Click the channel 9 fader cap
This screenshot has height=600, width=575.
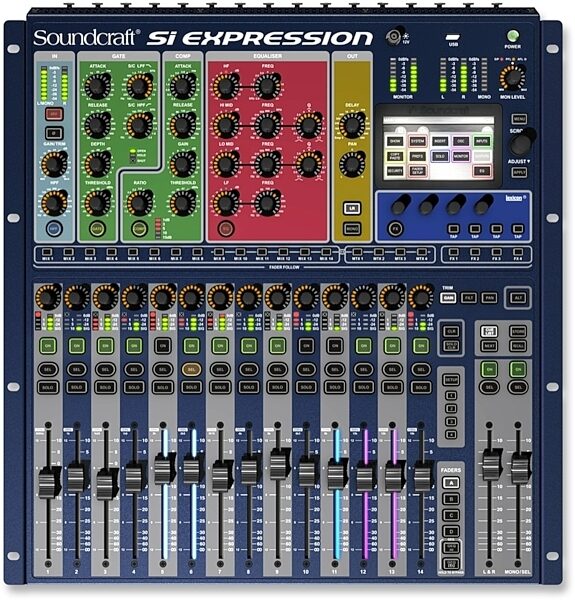[x=278, y=463]
